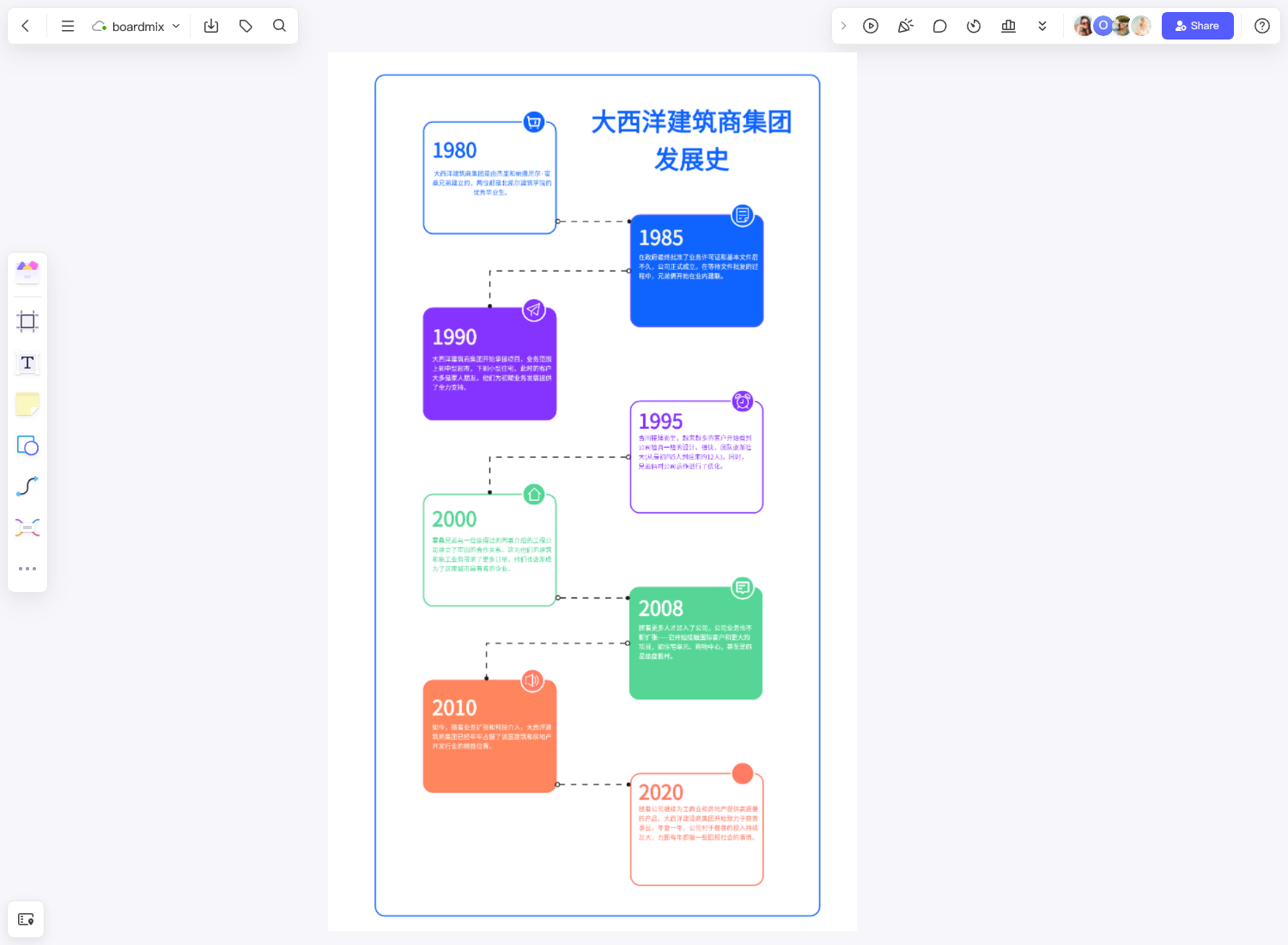Select dashed connector between 1980 and 1985
Viewport: 1288px width, 945px height.
click(592, 221)
